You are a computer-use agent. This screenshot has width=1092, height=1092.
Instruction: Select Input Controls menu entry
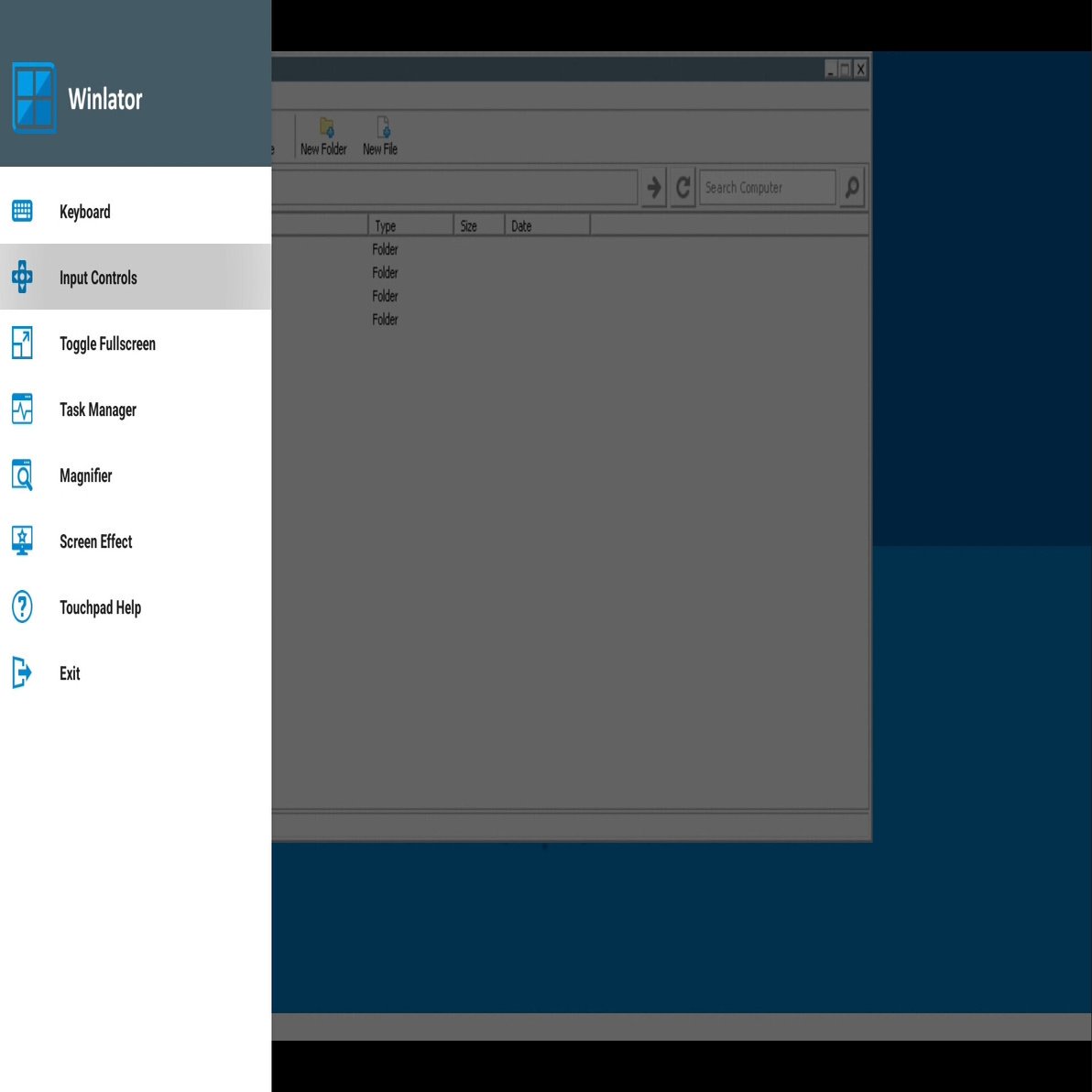click(x=136, y=277)
